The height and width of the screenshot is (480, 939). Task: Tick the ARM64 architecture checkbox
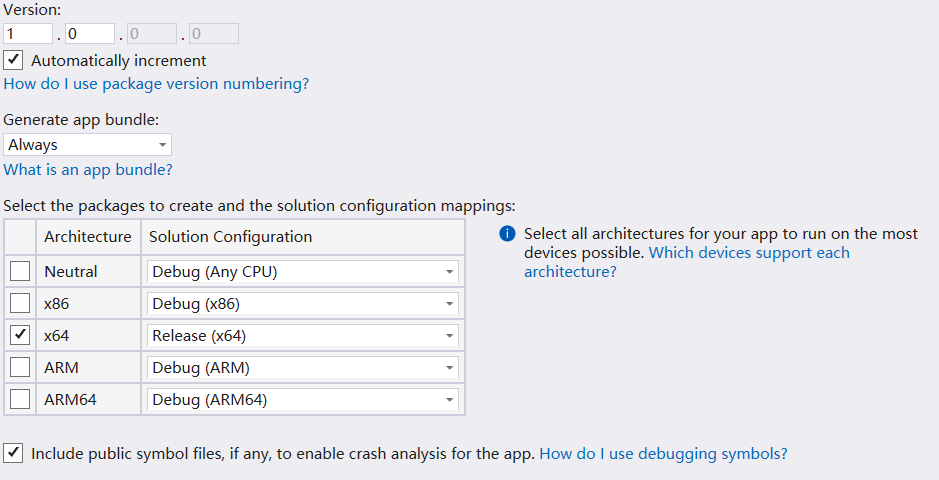pyautogui.click(x=20, y=399)
